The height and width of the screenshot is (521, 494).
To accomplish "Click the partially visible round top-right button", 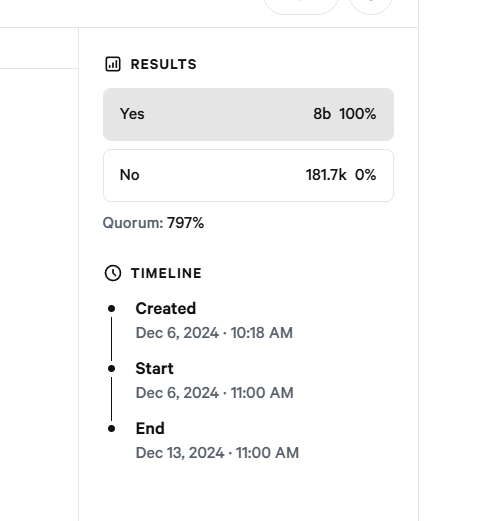I will (x=371, y=6).
